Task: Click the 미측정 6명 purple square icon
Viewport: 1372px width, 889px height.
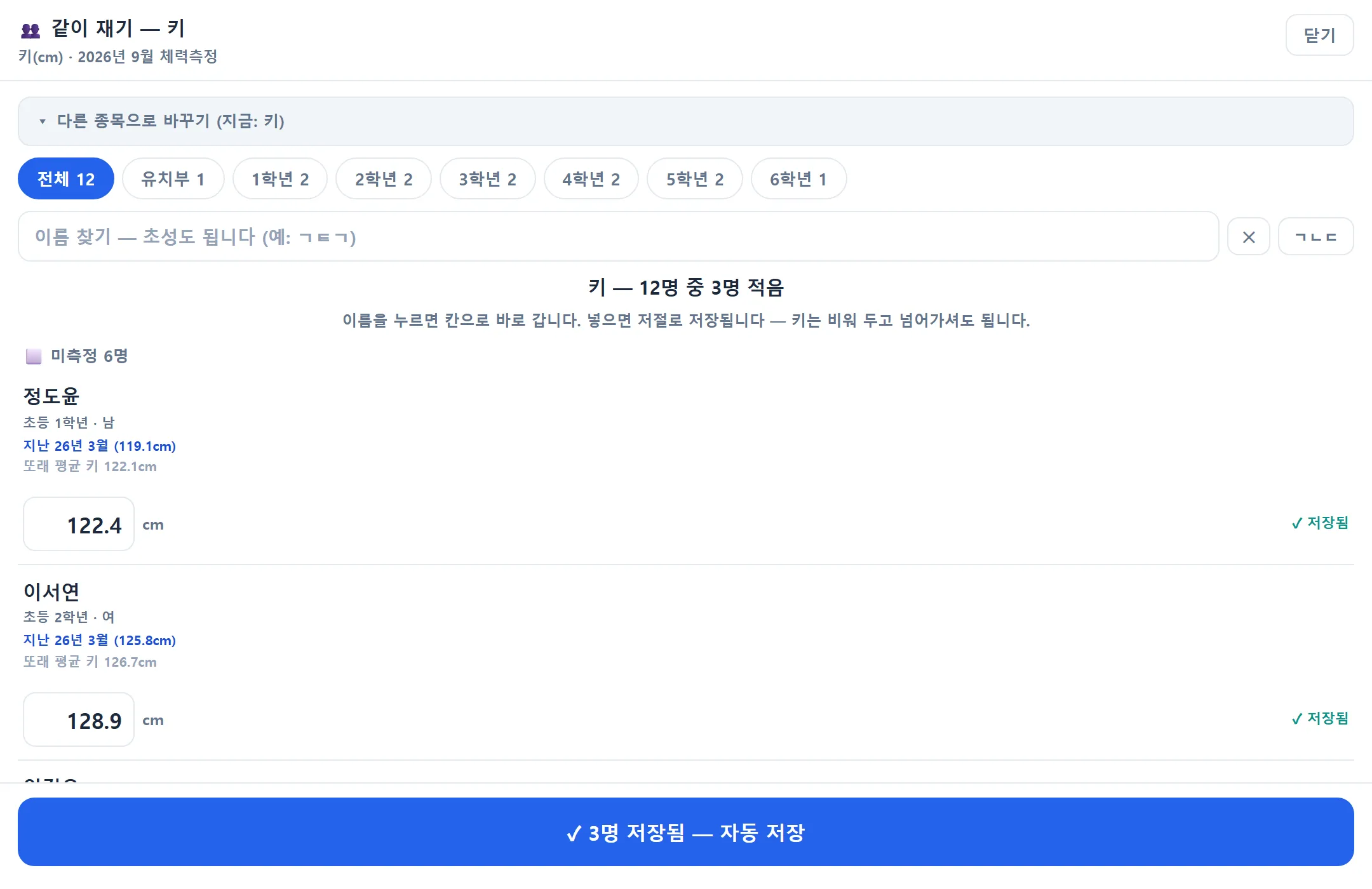Action: pyautogui.click(x=34, y=356)
